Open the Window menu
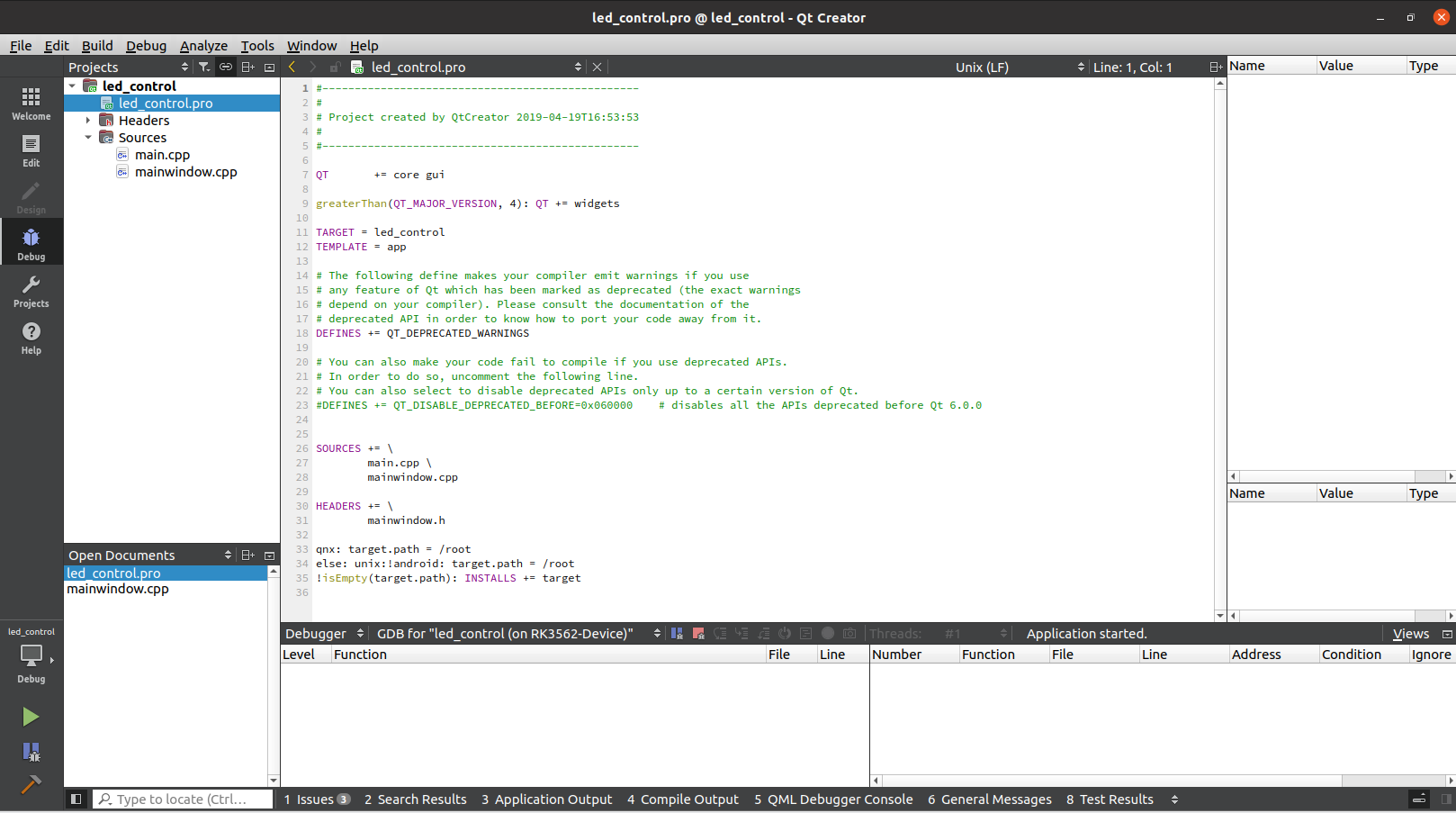 click(311, 45)
